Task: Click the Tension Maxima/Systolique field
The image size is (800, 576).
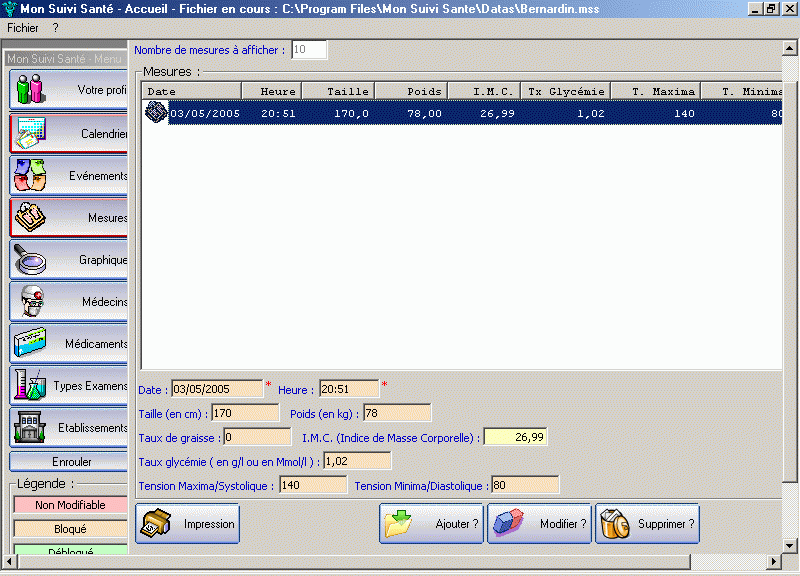Action: [x=313, y=485]
